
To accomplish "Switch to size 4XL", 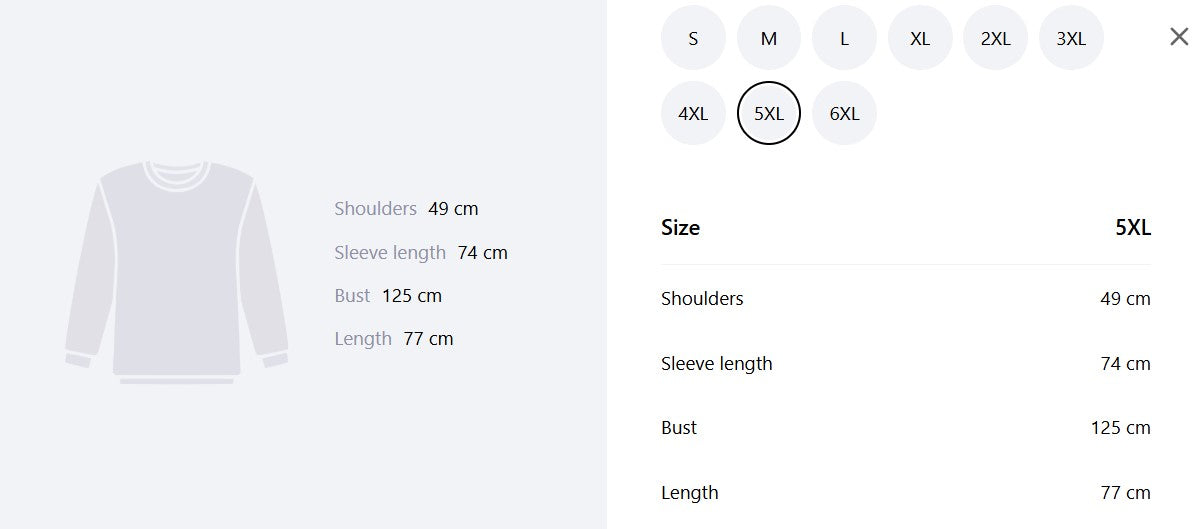I will click(693, 113).
